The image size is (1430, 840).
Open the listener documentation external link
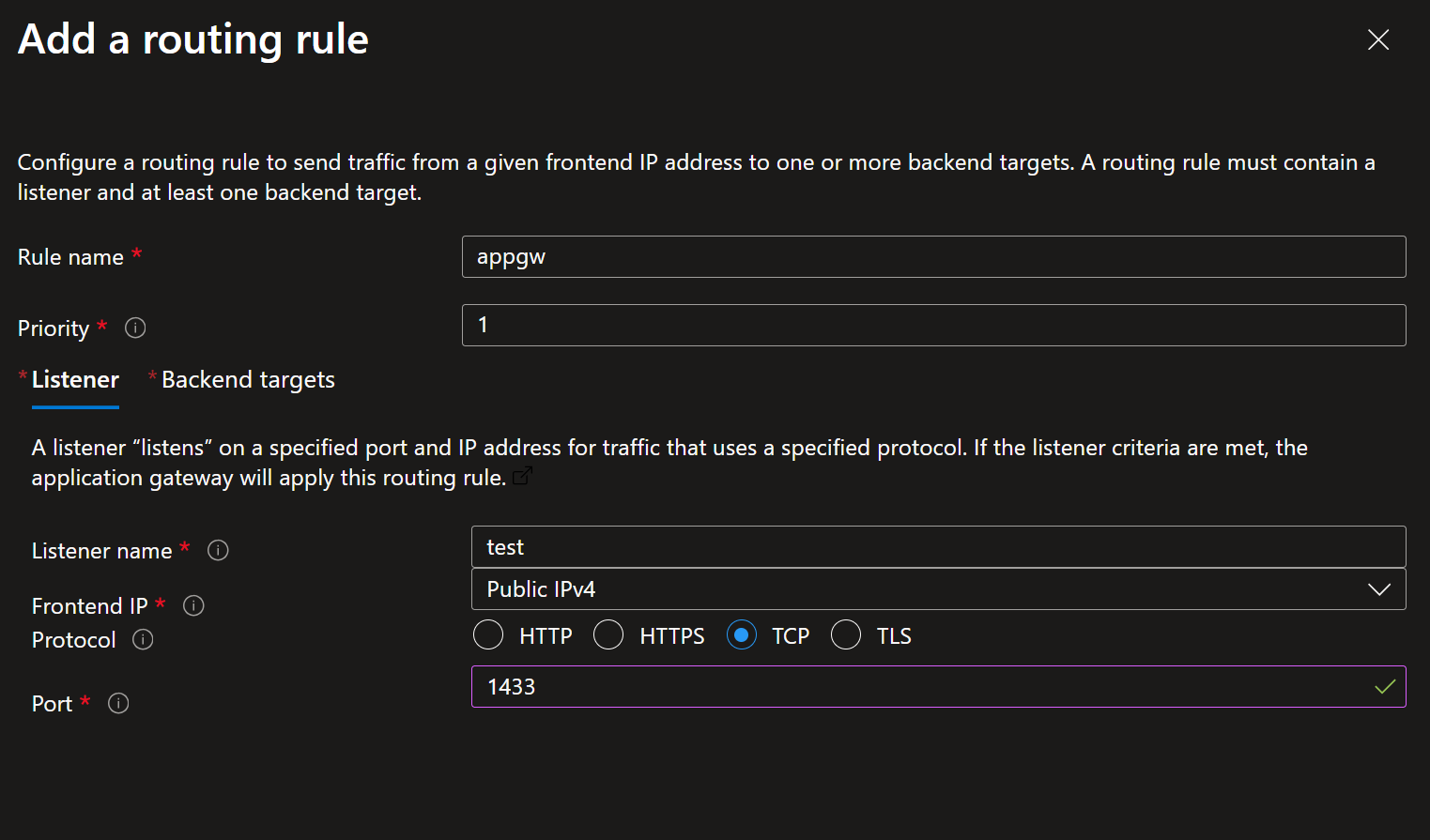[523, 475]
